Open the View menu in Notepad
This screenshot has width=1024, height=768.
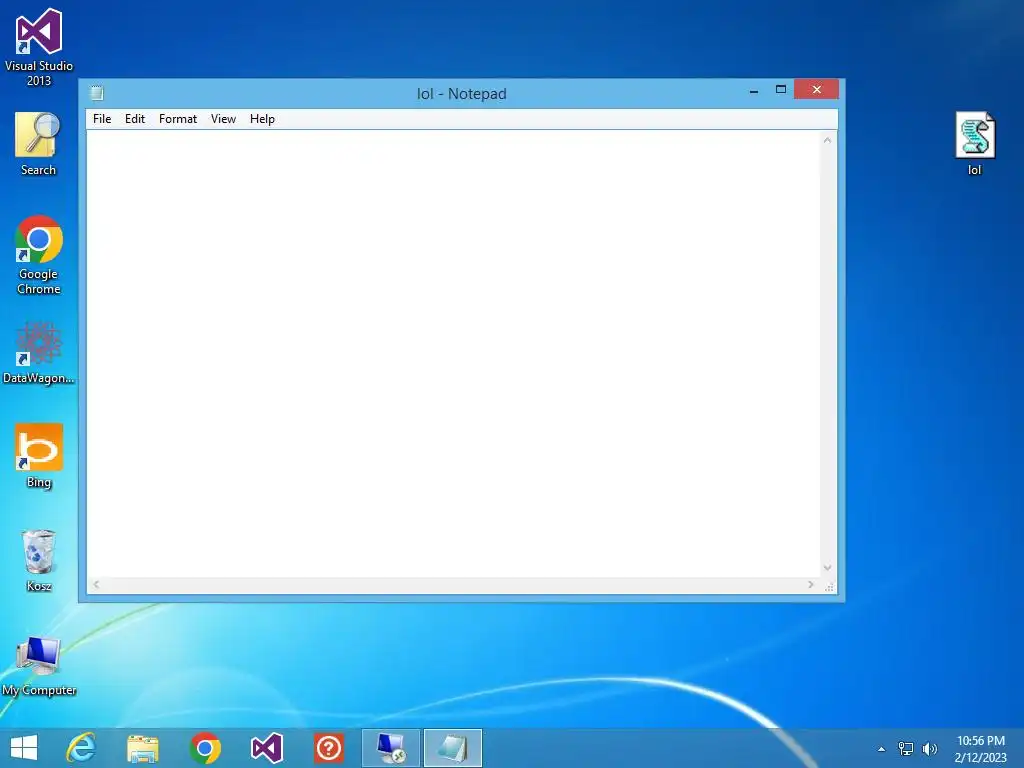223,119
